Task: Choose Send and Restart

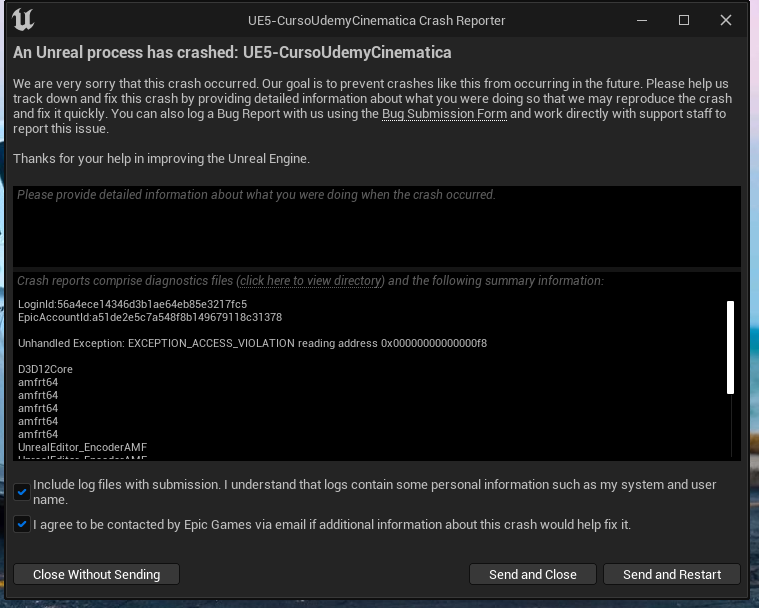Action: click(x=671, y=574)
